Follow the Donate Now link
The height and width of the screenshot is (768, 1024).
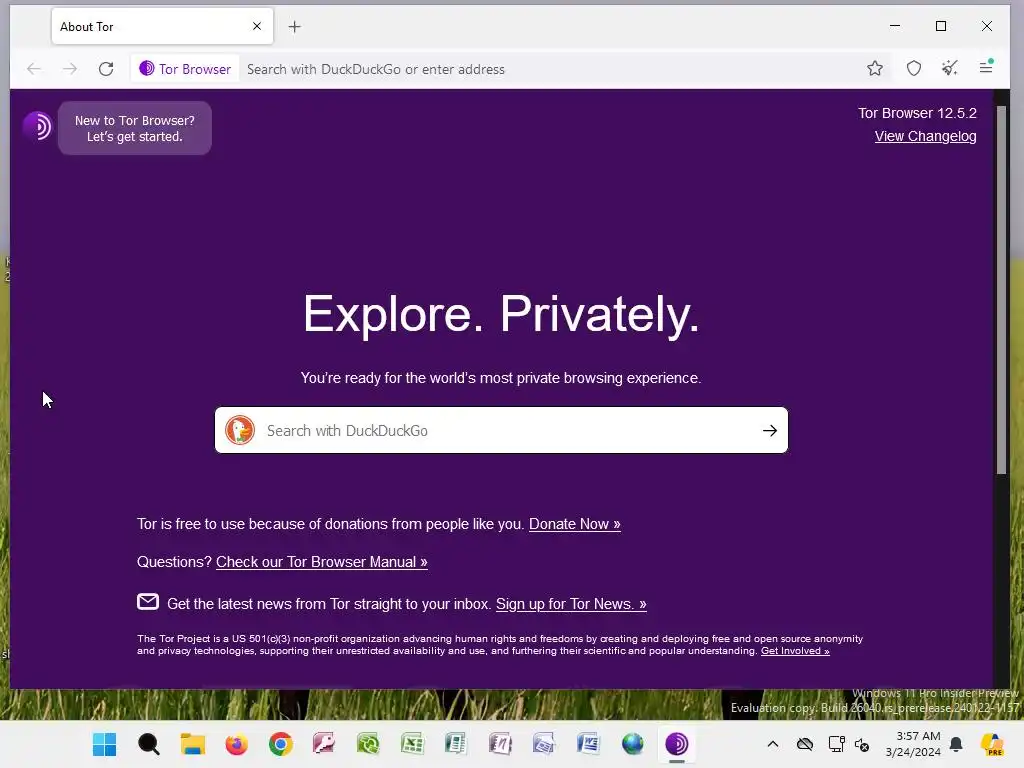(x=575, y=524)
